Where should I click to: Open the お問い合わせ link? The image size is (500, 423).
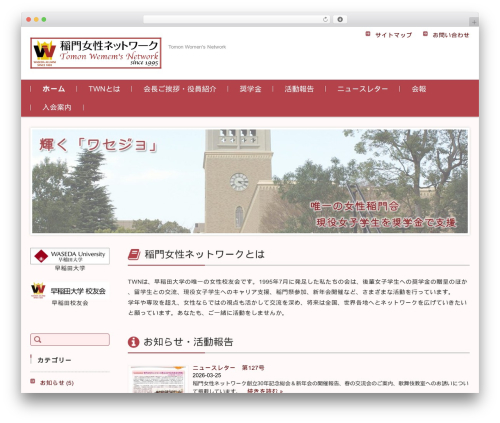pos(451,35)
